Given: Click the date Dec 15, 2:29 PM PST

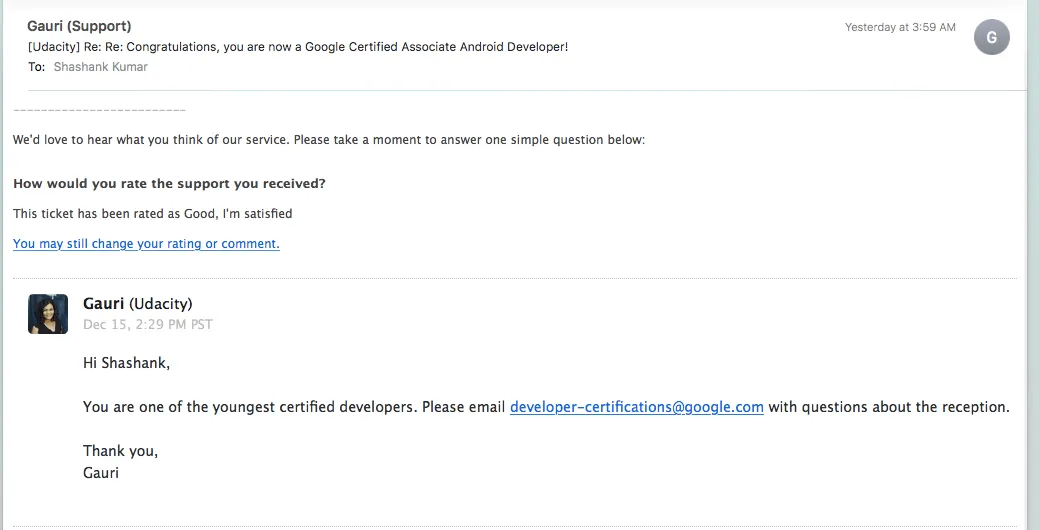Looking at the screenshot, I should 148,325.
